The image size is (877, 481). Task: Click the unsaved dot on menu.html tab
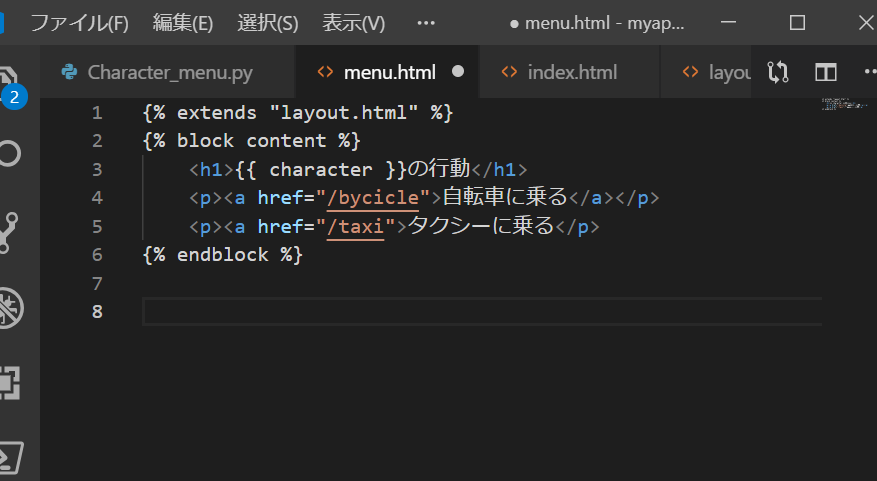click(x=458, y=72)
